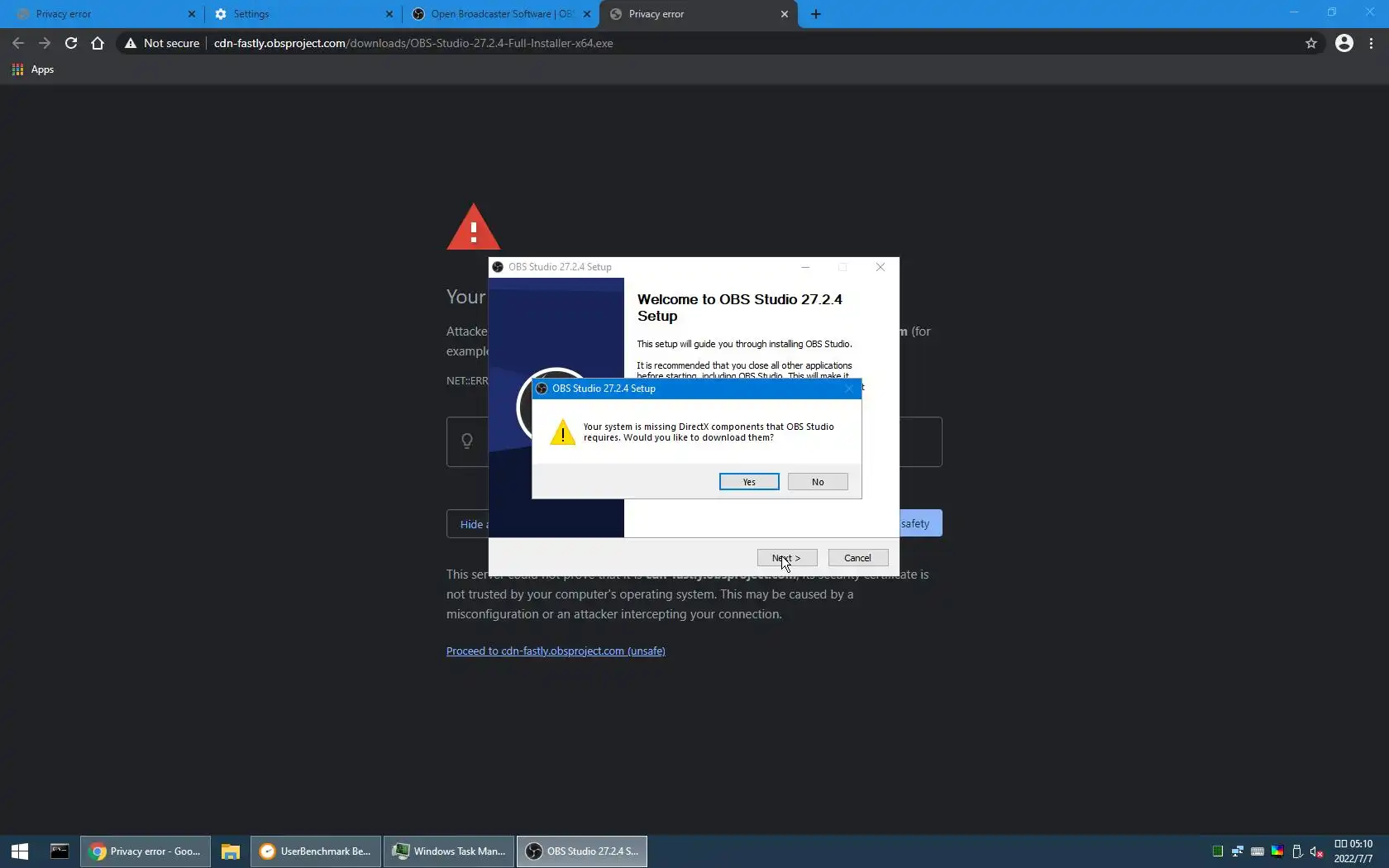Screen dimensions: 1389x868
Task: Go back in Chrome
Action: [x=18, y=43]
